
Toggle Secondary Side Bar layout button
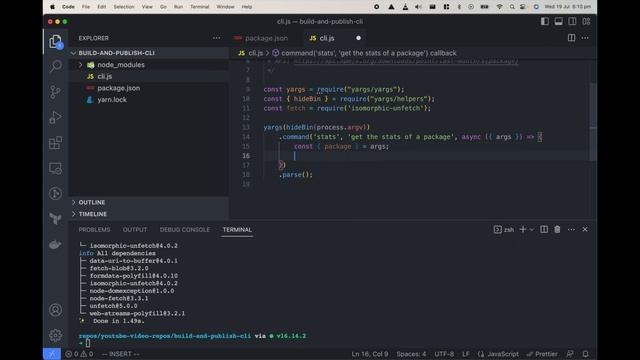[573, 21]
